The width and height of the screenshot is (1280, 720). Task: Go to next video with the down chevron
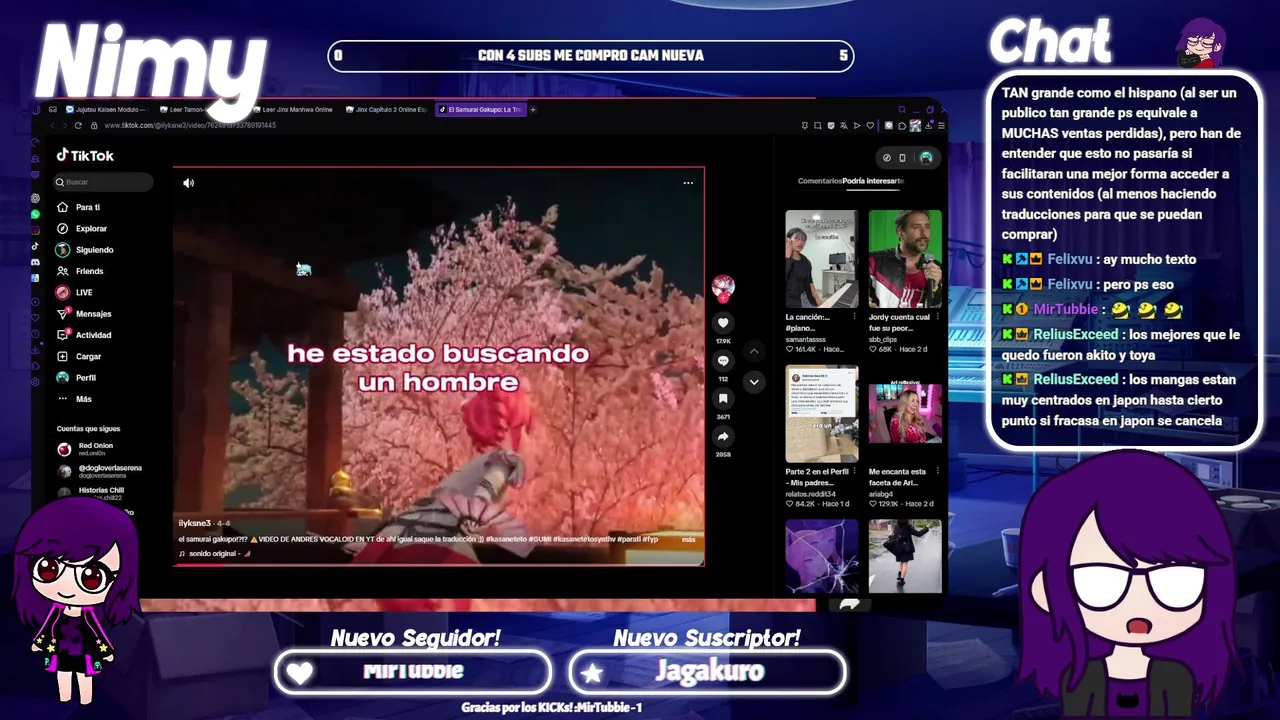click(x=754, y=381)
